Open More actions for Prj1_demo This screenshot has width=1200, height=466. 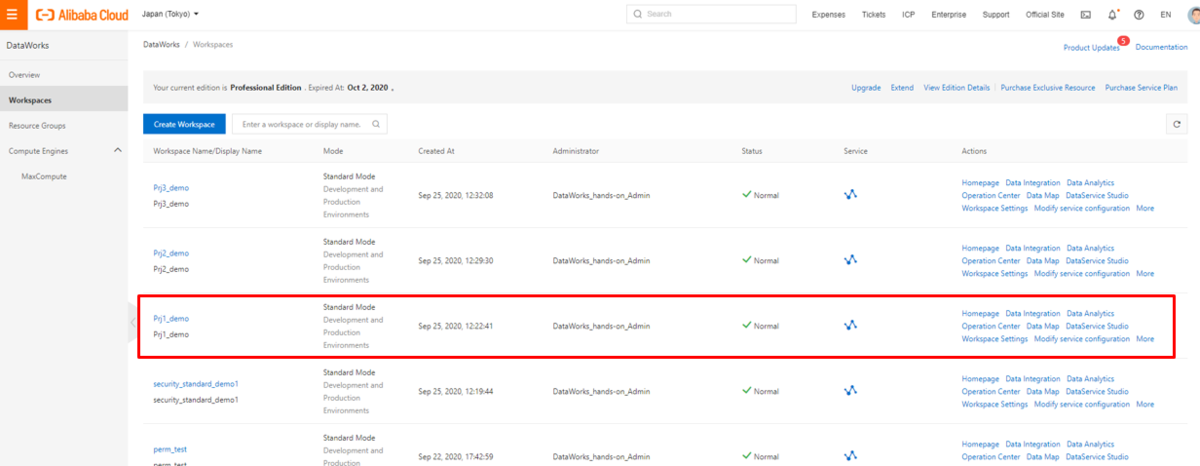[1145, 339]
